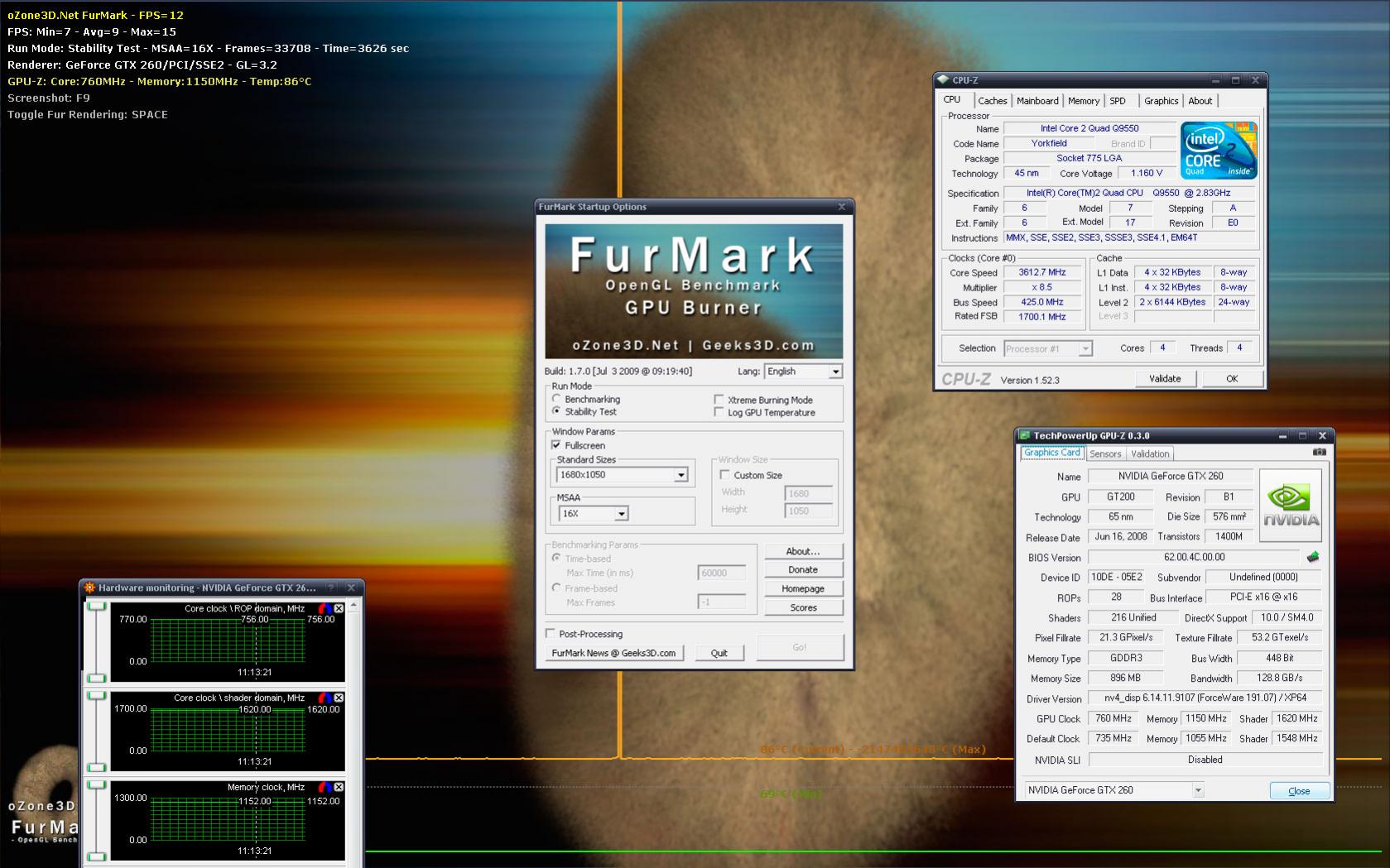Select the Stability Test run mode
This screenshot has height=868, width=1390.
556,411
